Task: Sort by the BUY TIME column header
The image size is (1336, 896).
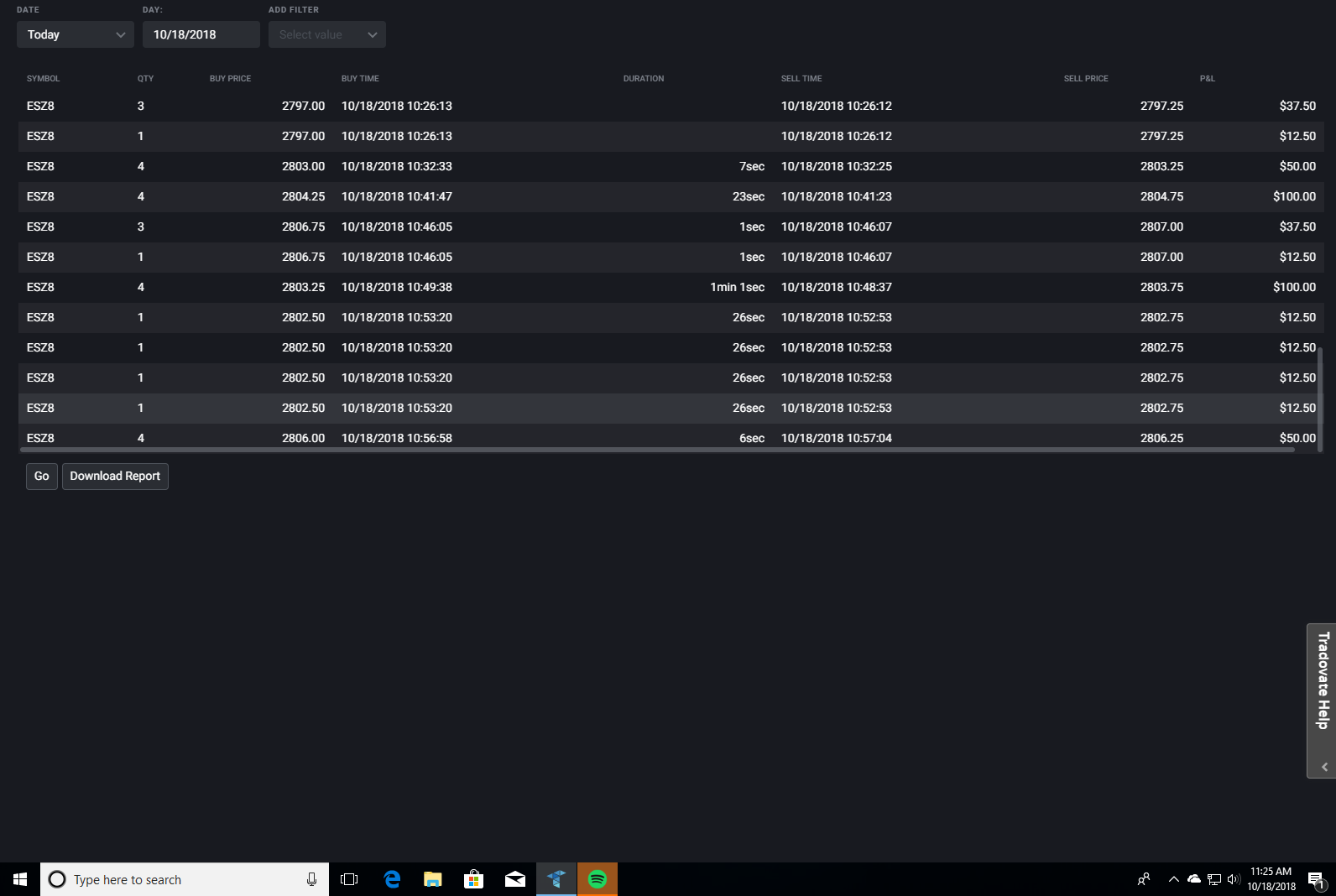Action: tap(360, 79)
